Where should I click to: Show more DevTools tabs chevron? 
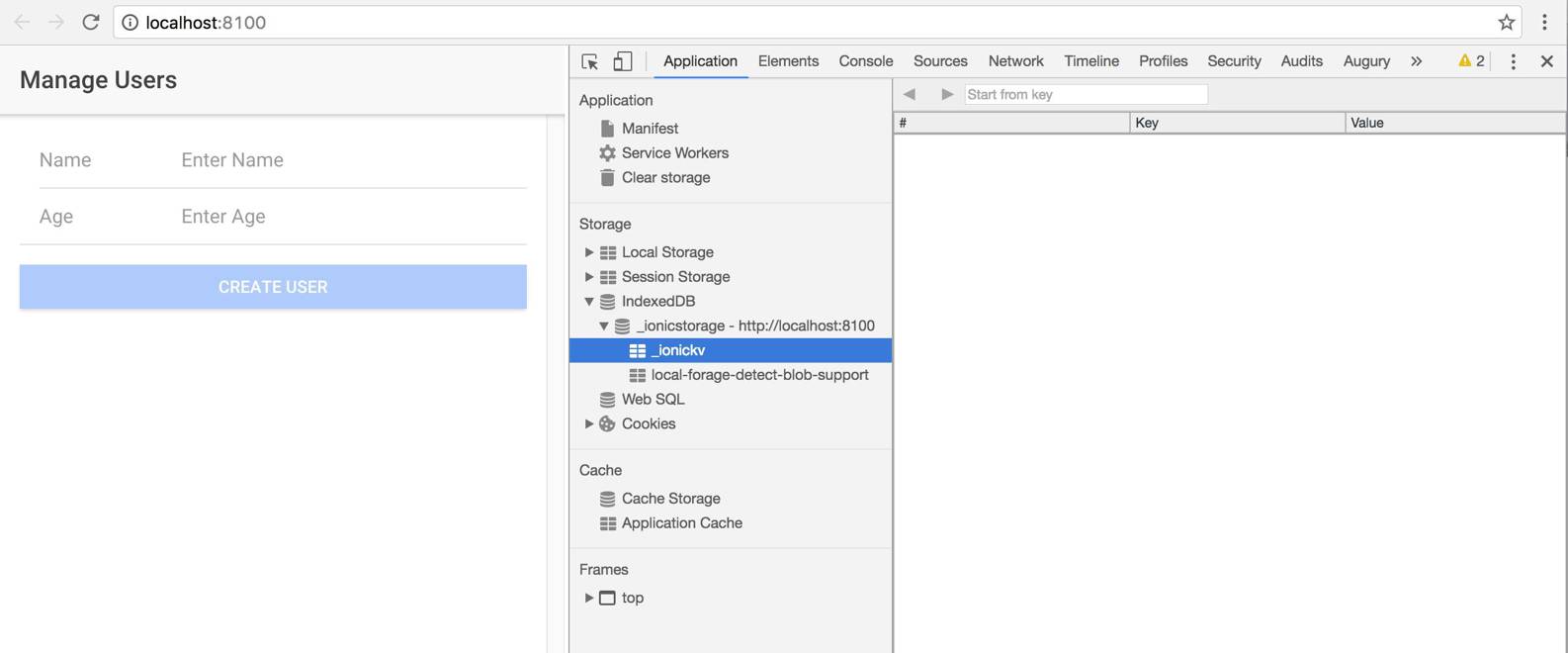click(x=1416, y=61)
